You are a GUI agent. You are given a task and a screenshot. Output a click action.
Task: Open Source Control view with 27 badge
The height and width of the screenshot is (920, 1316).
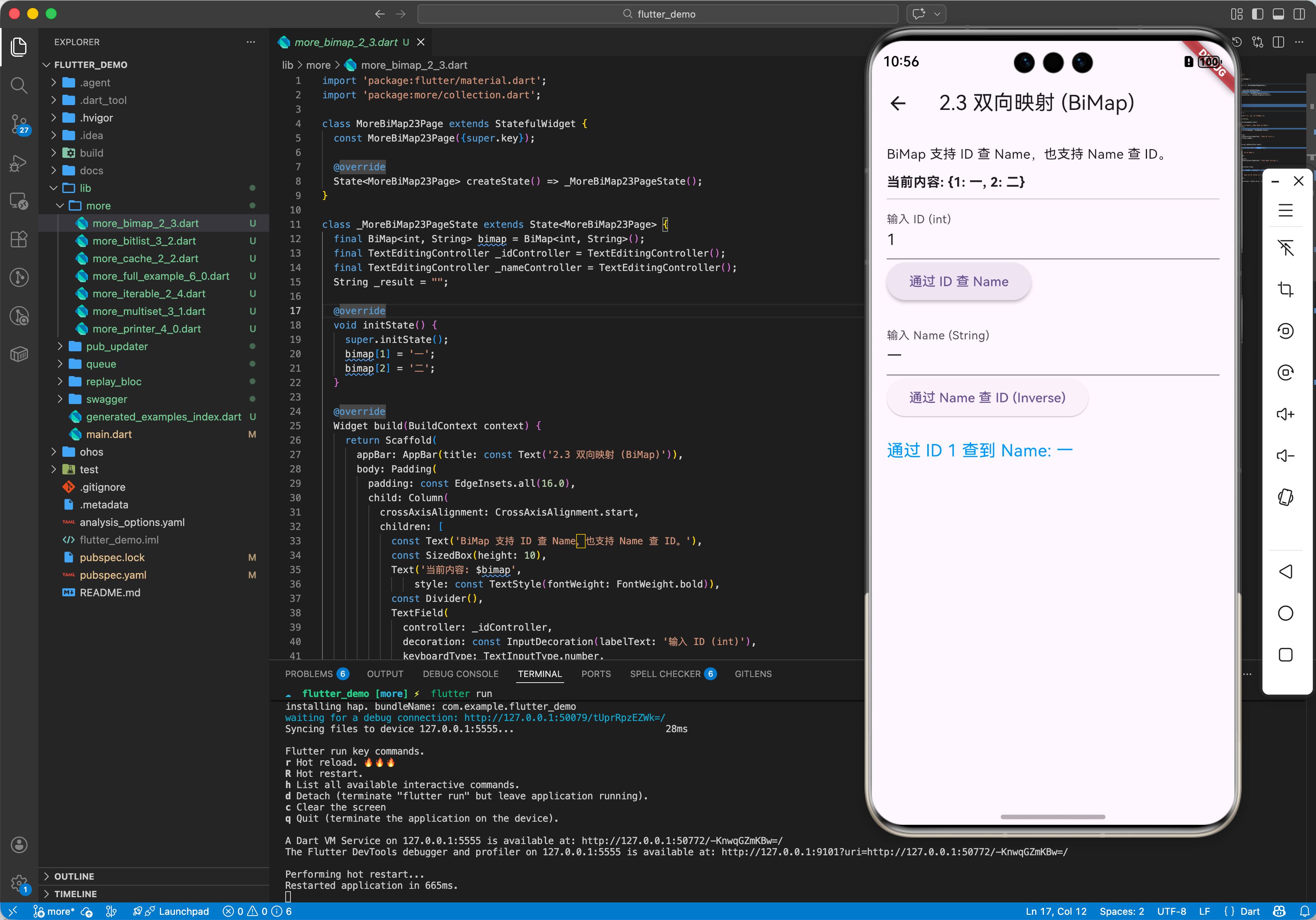coord(19,123)
